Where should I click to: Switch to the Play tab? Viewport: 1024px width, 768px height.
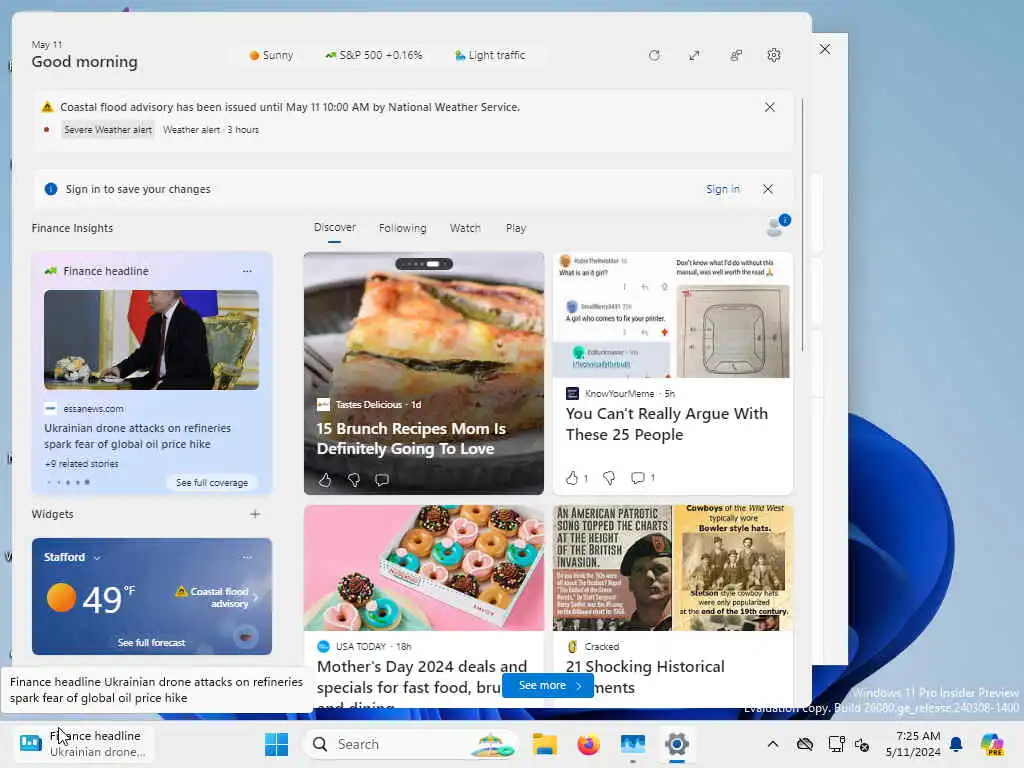point(515,228)
